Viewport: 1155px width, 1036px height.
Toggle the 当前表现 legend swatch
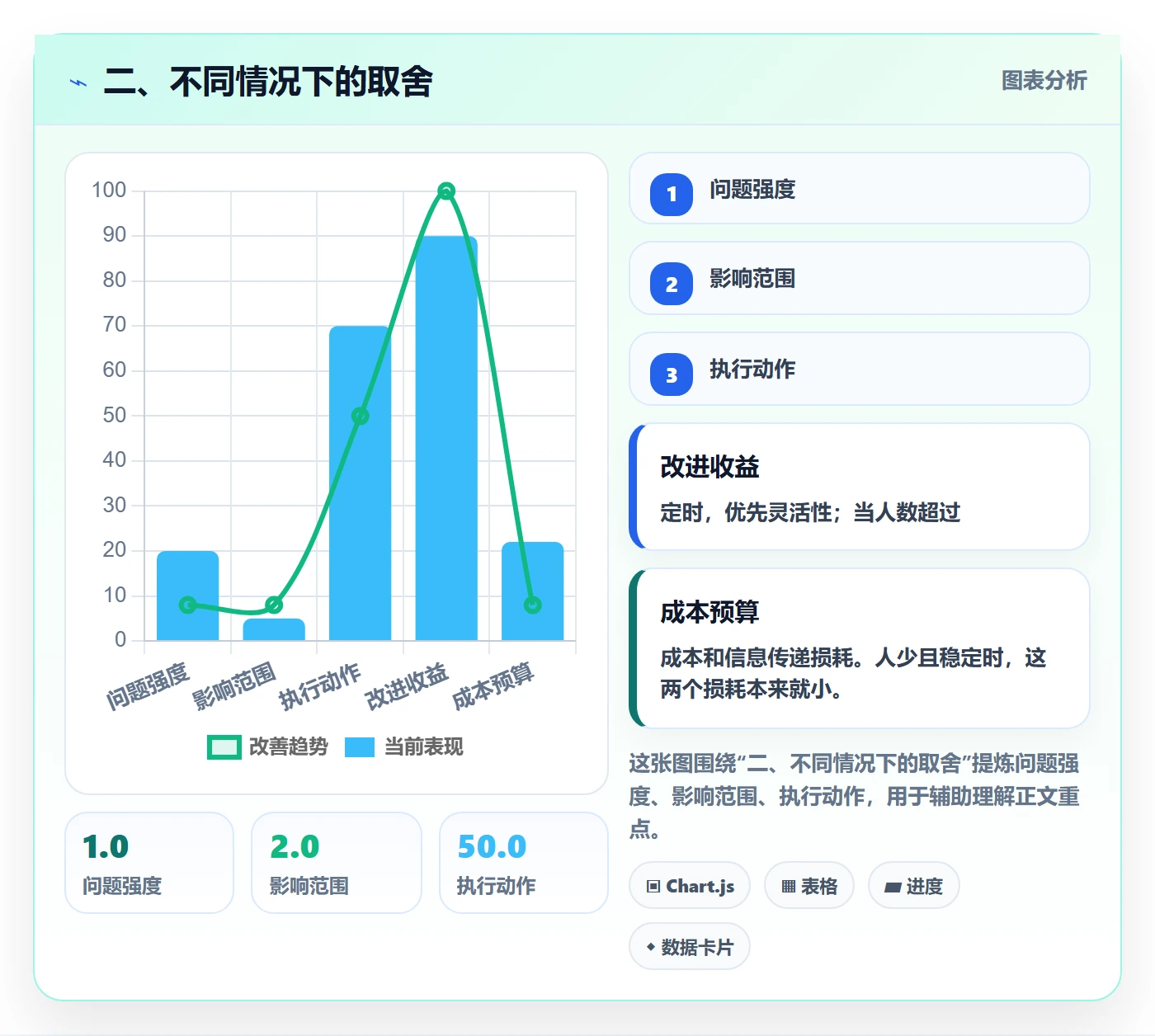click(x=360, y=746)
